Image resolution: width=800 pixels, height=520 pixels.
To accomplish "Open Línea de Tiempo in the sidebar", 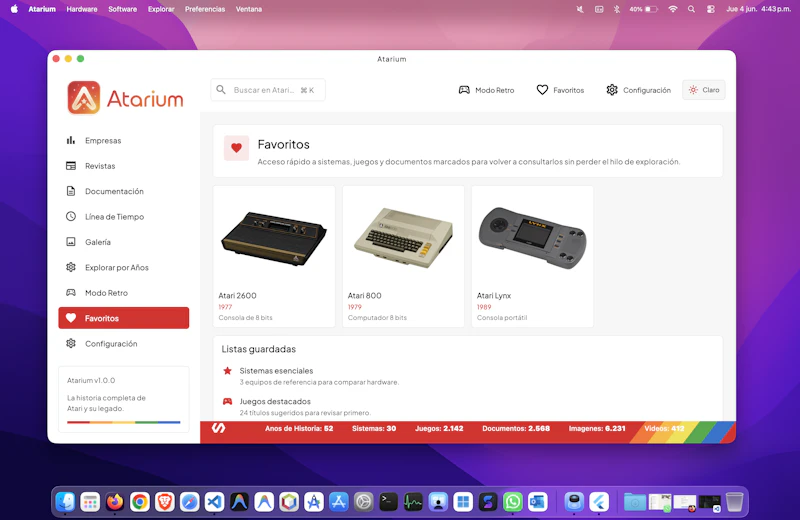I will [123, 216].
